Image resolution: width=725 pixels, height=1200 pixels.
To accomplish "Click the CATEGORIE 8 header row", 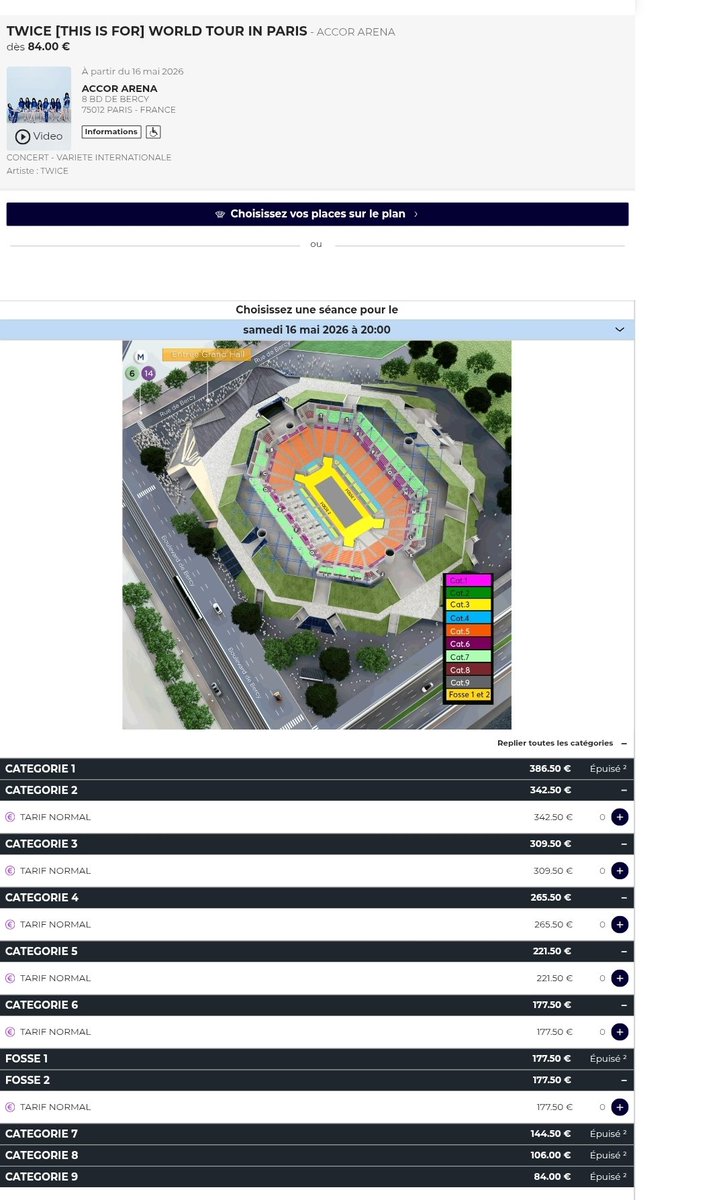I will pyautogui.click(x=317, y=1155).
